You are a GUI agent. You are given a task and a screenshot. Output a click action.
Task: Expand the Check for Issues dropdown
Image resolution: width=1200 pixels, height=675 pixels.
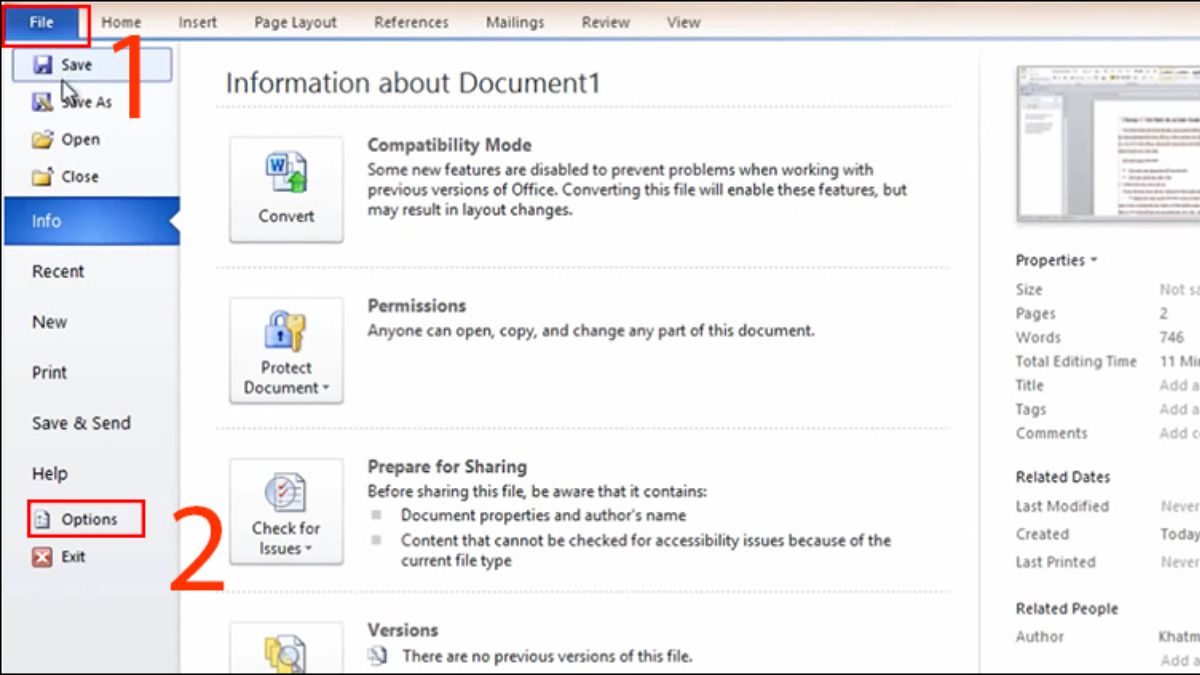coord(286,512)
